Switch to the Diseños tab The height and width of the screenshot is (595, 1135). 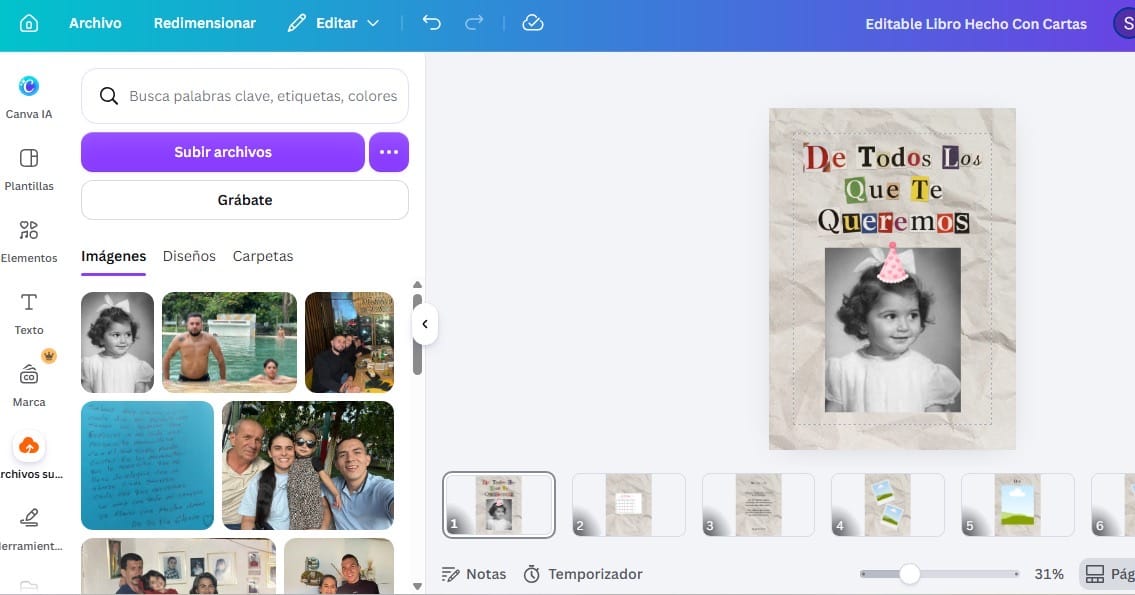(189, 256)
